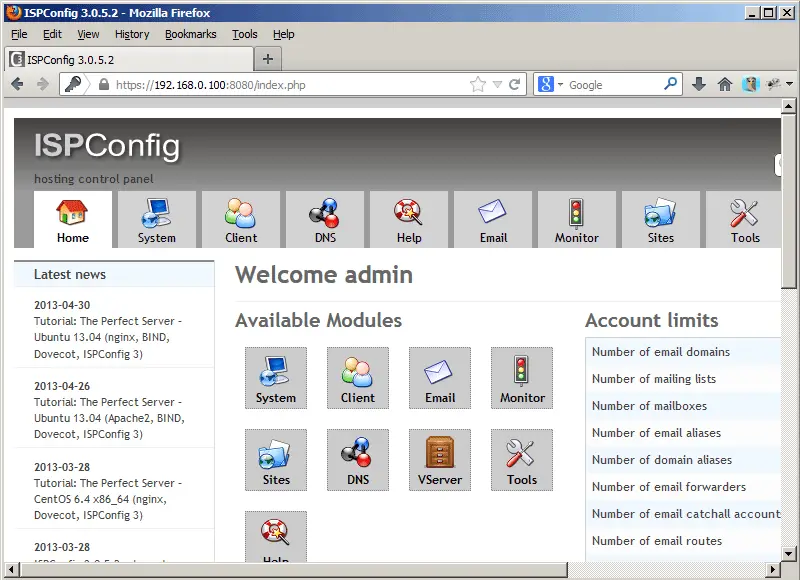The width and height of the screenshot is (800, 580).
Task: Click Sites icon under Available Modules
Action: pyautogui.click(x=276, y=460)
